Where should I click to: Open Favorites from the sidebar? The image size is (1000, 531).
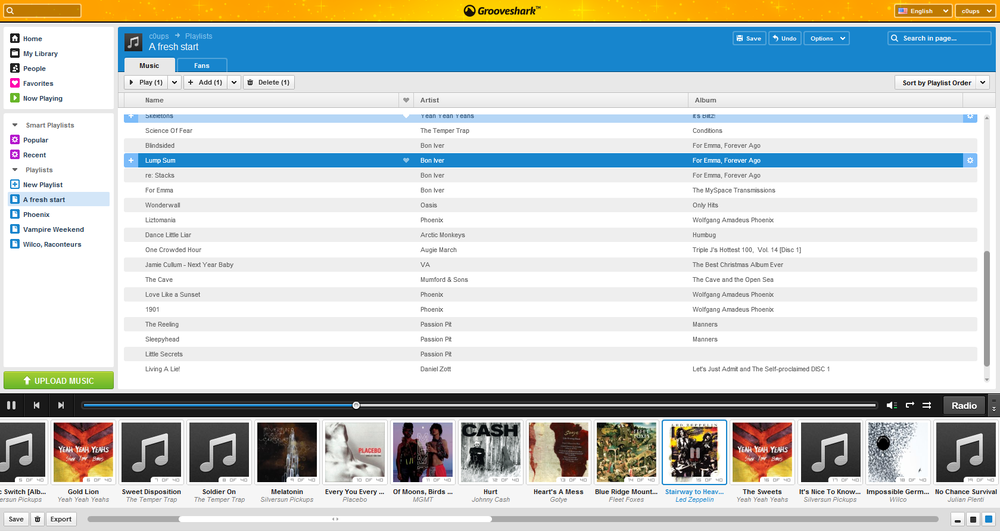click(x=38, y=83)
